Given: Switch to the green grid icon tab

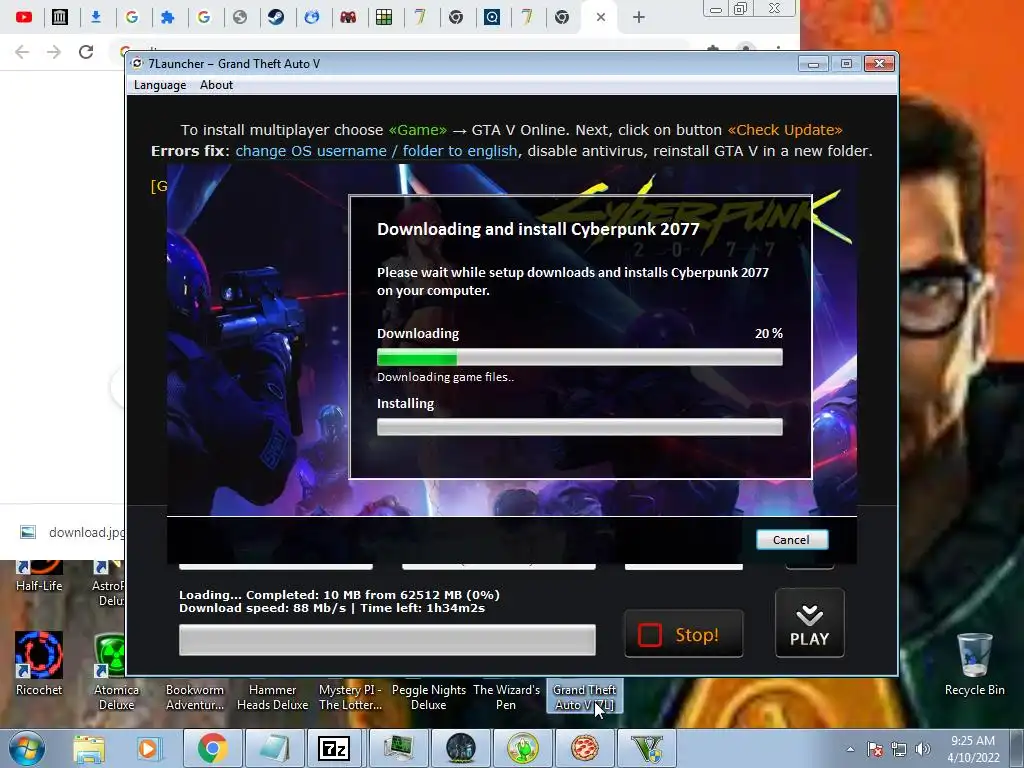Looking at the screenshot, I should pos(384,17).
